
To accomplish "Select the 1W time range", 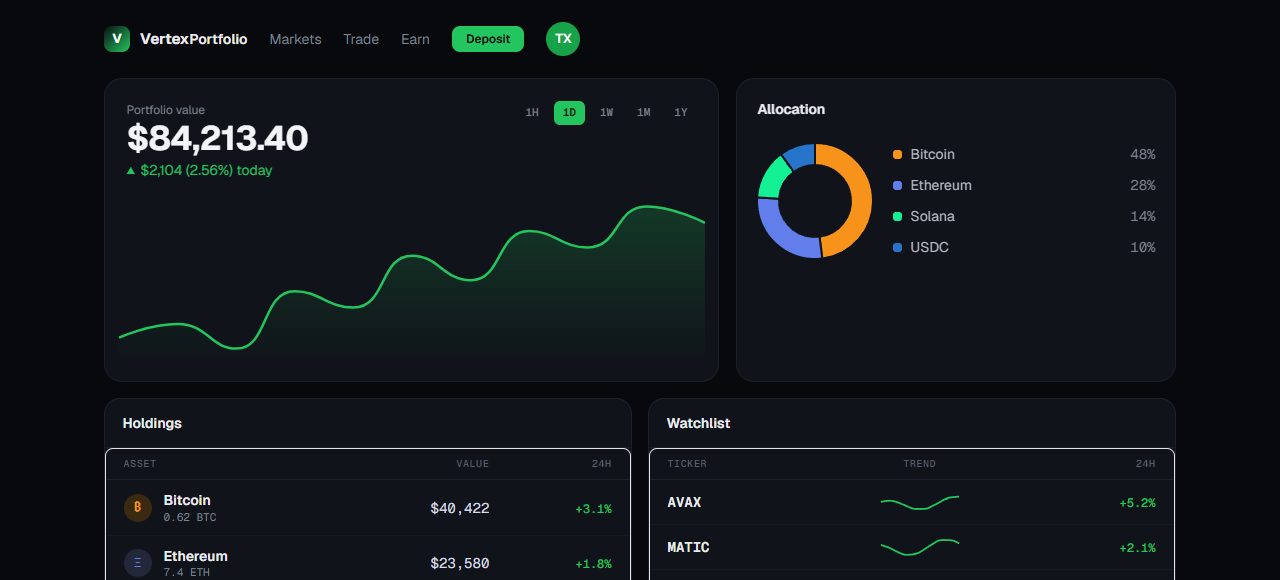I will (x=607, y=113).
